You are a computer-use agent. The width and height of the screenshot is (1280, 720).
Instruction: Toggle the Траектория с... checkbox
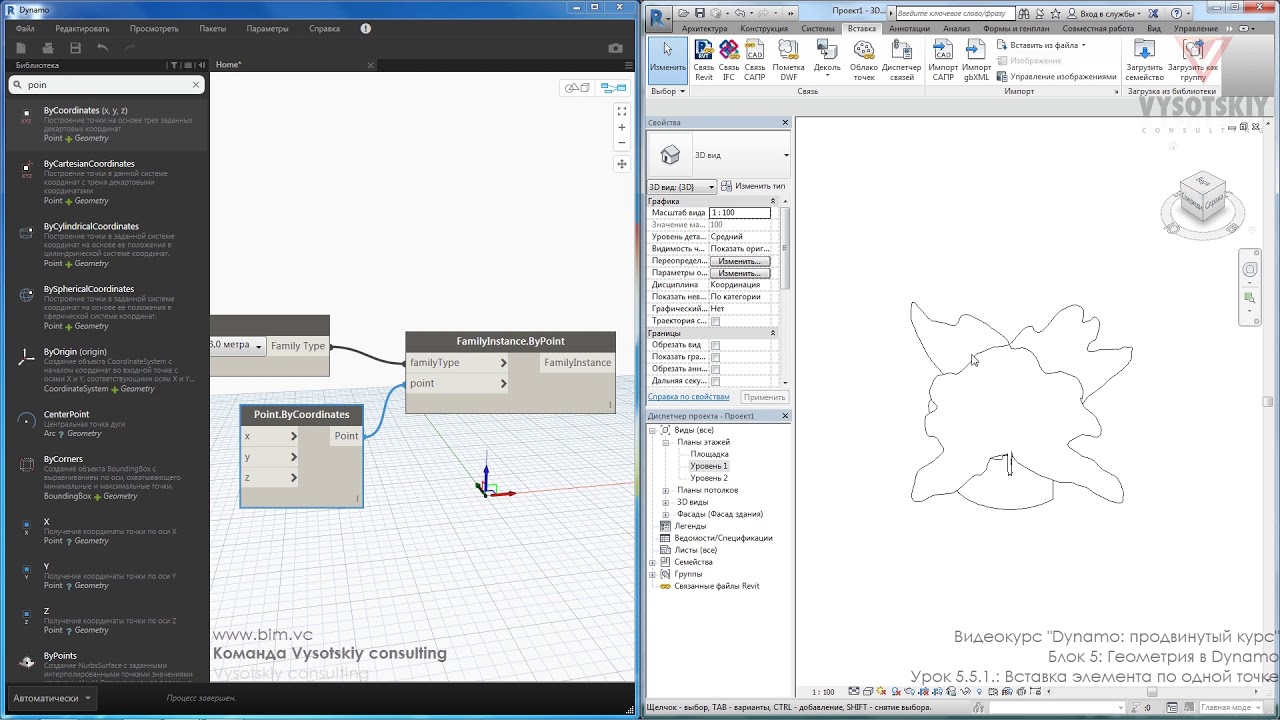click(x=715, y=321)
